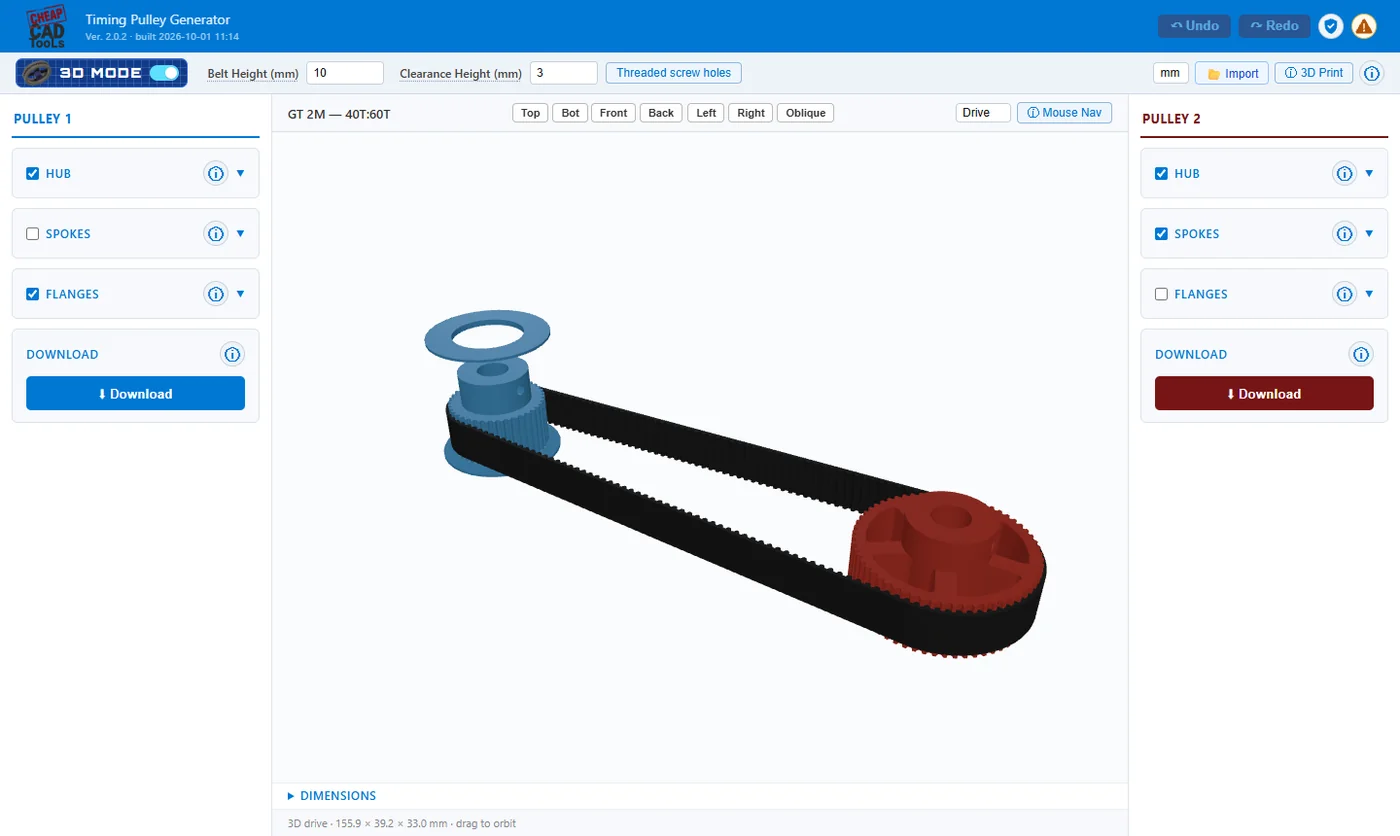
Task: Switch to Left view
Action: point(706,113)
